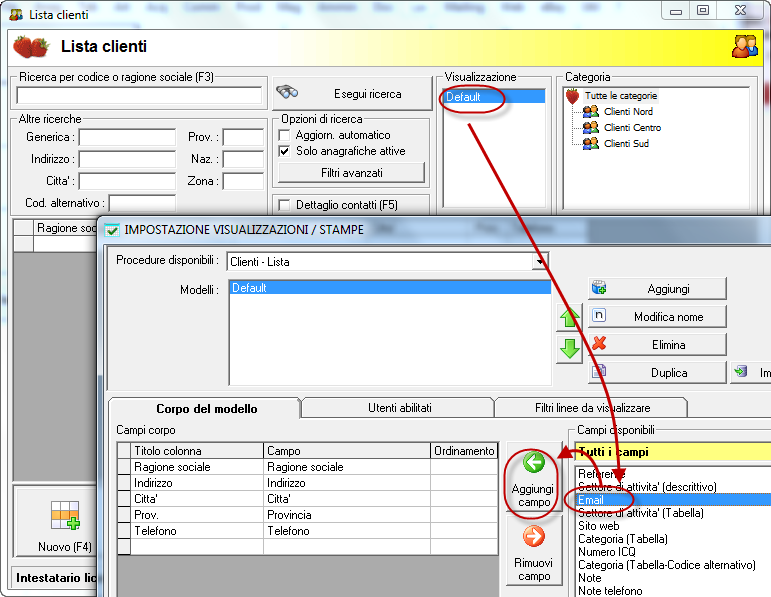The width and height of the screenshot is (771, 597).
Task: Select Tutte le categorie tree node
Action: 621,96
